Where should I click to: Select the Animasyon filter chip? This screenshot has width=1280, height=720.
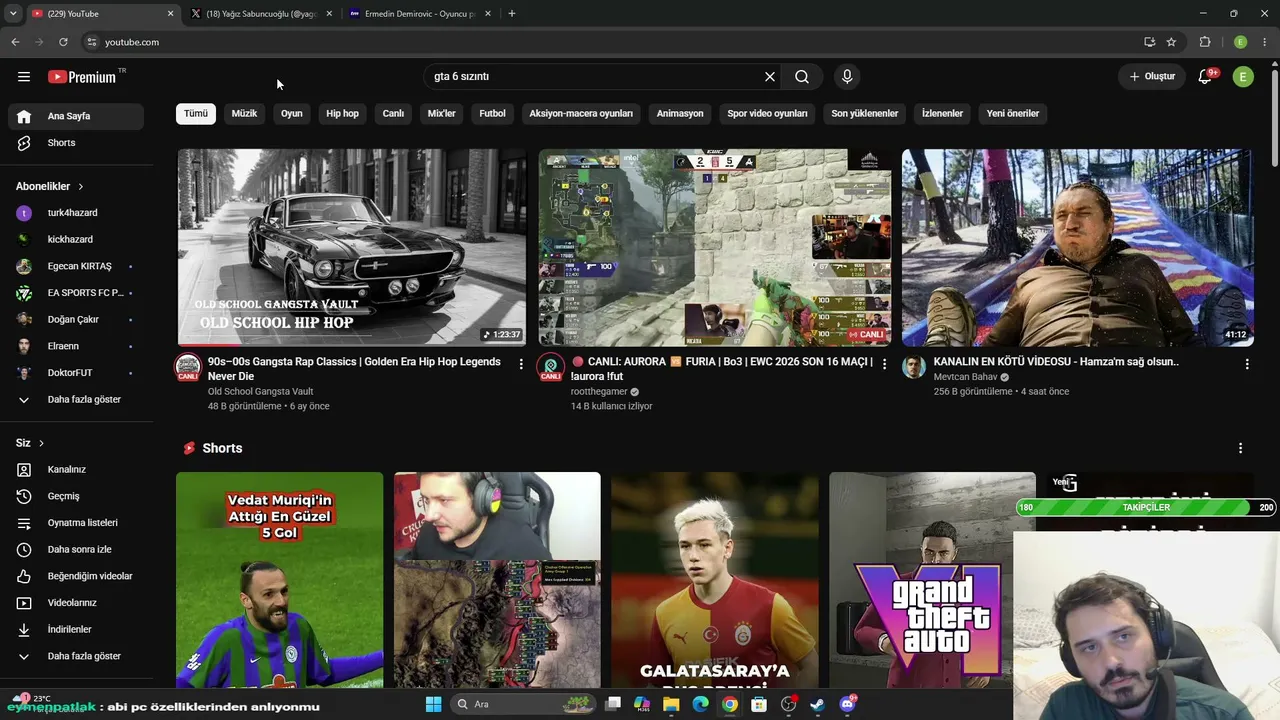click(x=680, y=114)
